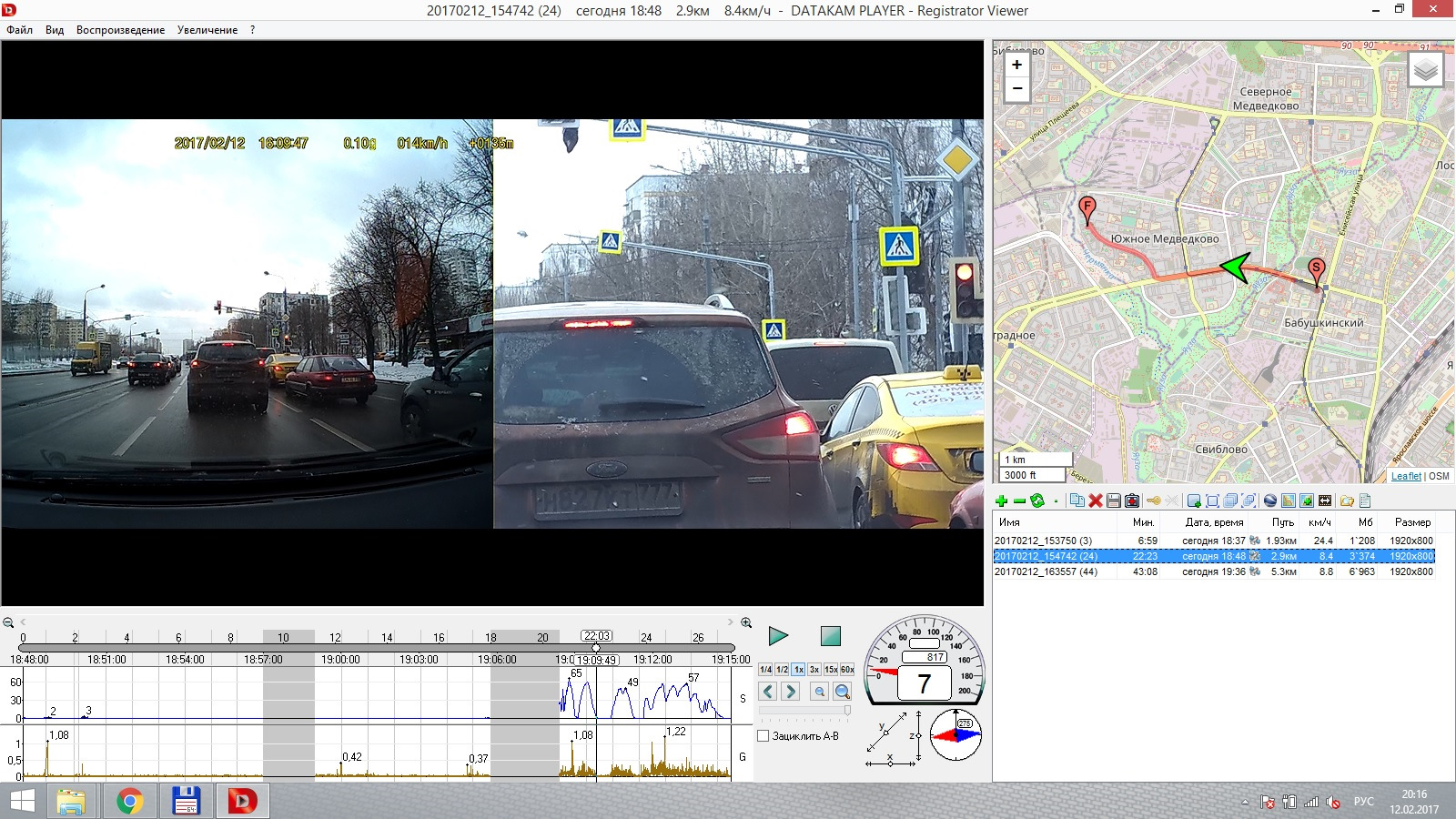Zoom out on the map with minus button
Image resolution: width=1456 pixels, height=819 pixels.
(x=1016, y=89)
